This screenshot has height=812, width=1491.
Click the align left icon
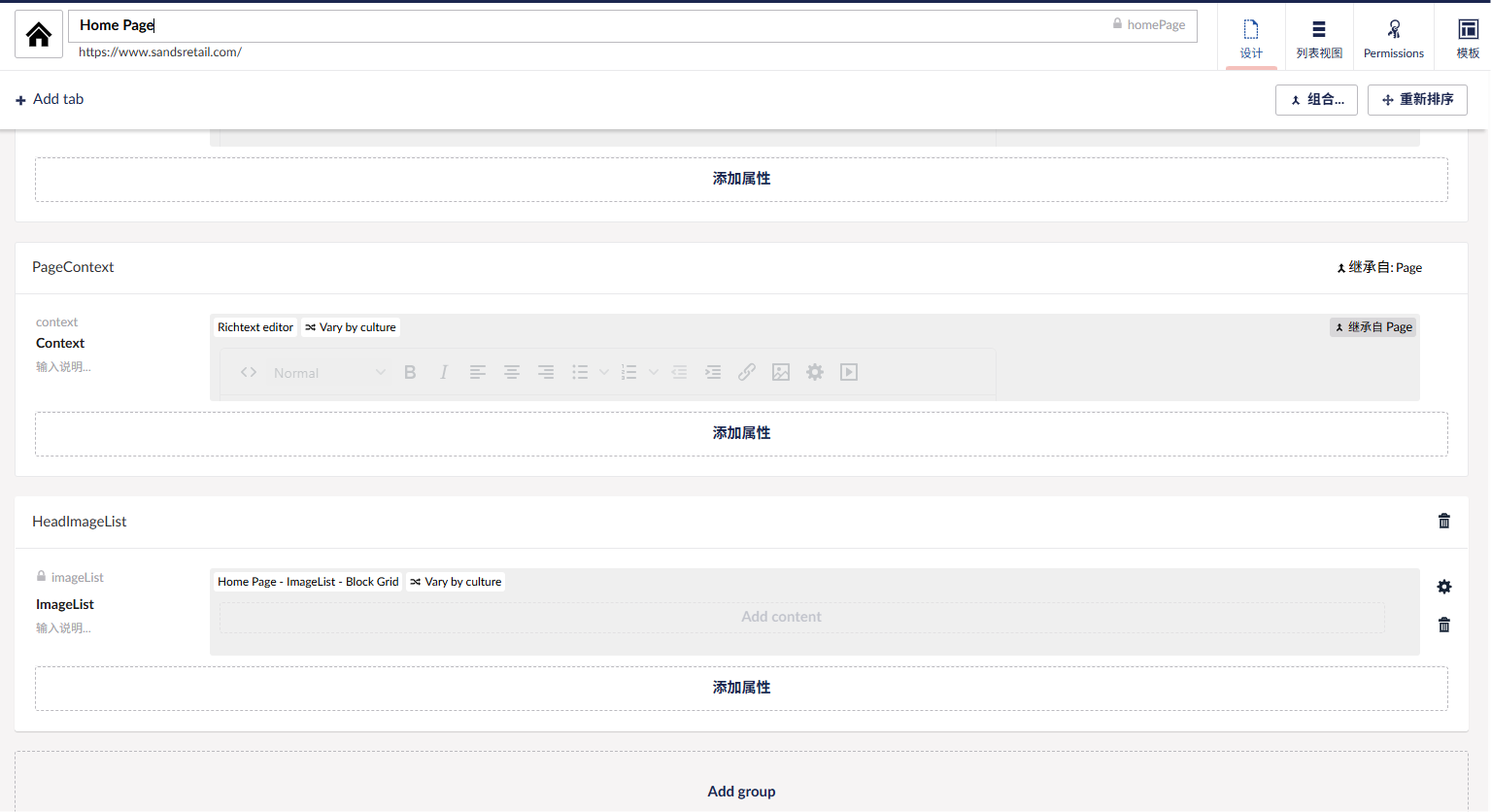(478, 372)
